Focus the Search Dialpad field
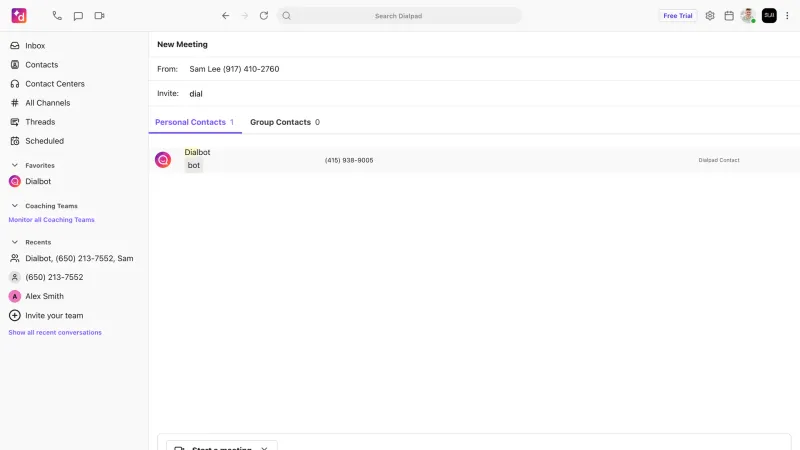 coord(399,16)
